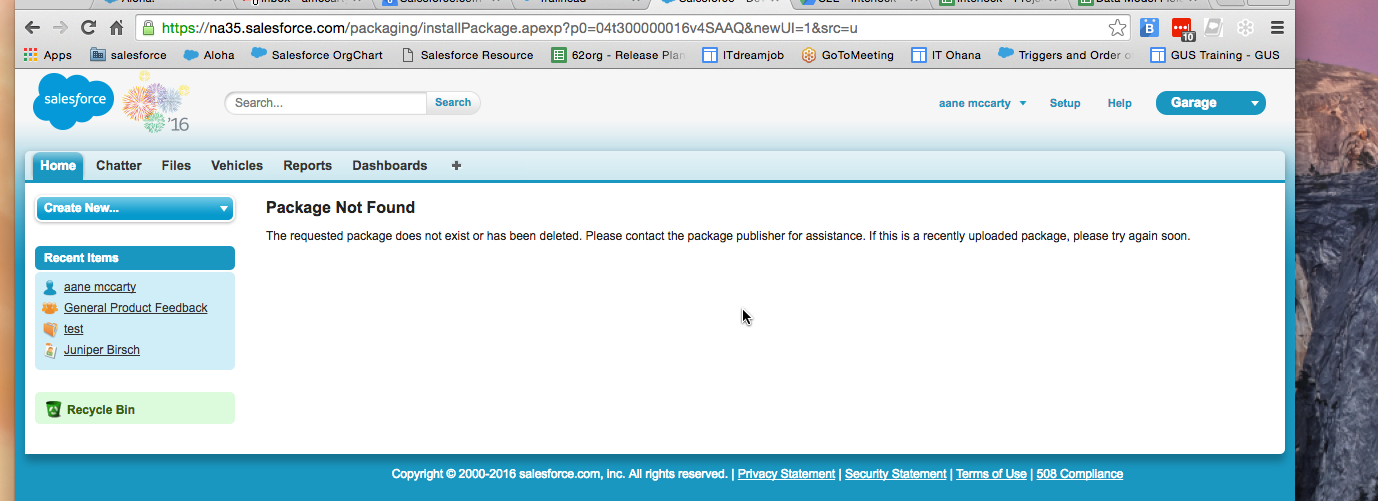
Task: Switch to the Dashboards tab
Action: point(390,166)
